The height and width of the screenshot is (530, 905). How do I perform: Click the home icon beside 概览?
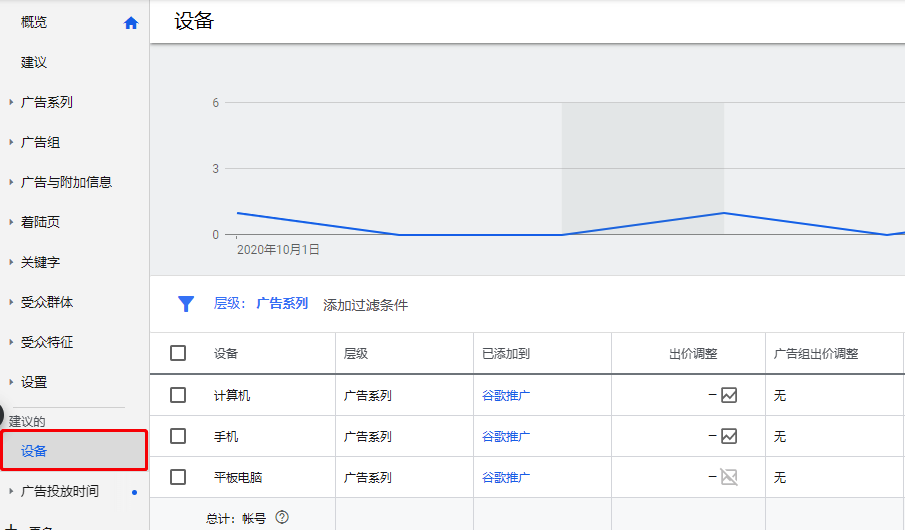pos(131,23)
